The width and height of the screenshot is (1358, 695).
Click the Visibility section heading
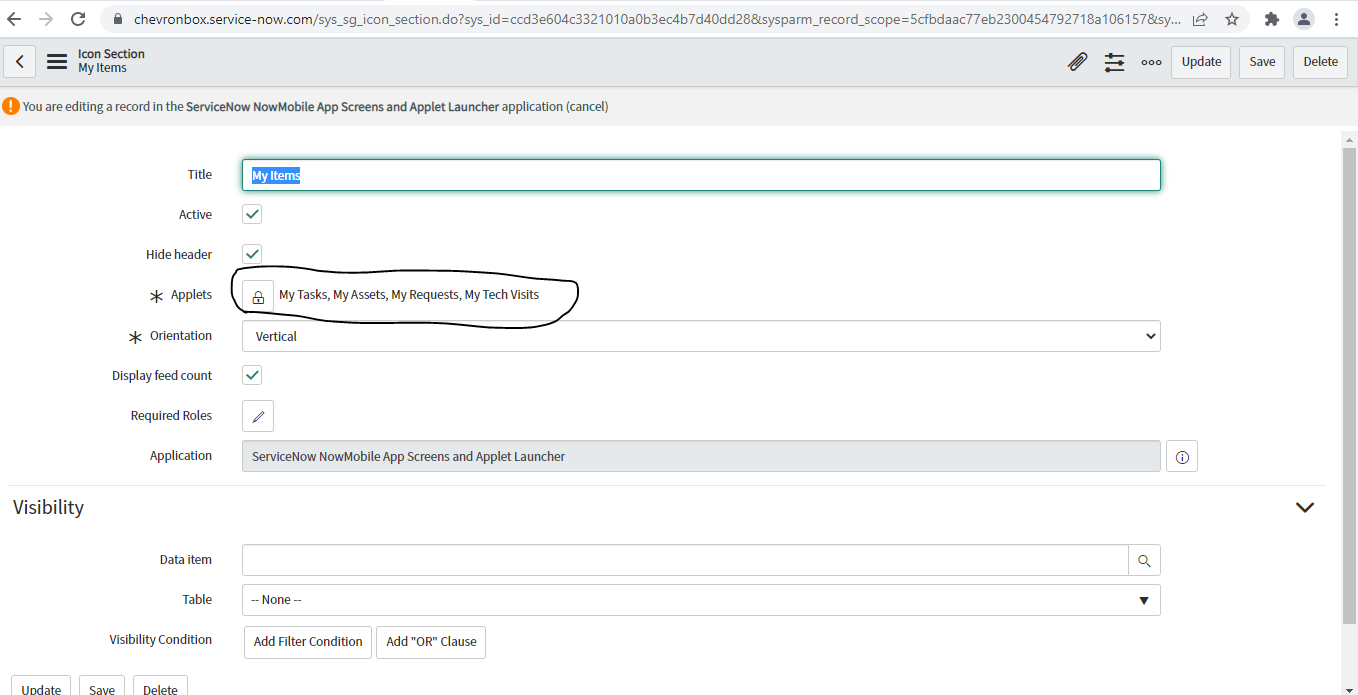pos(48,507)
